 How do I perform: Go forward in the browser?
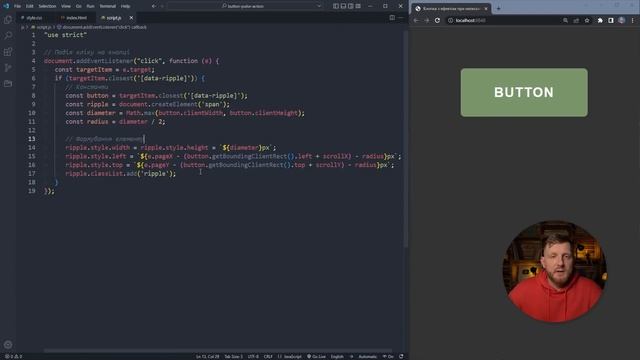[427, 20]
